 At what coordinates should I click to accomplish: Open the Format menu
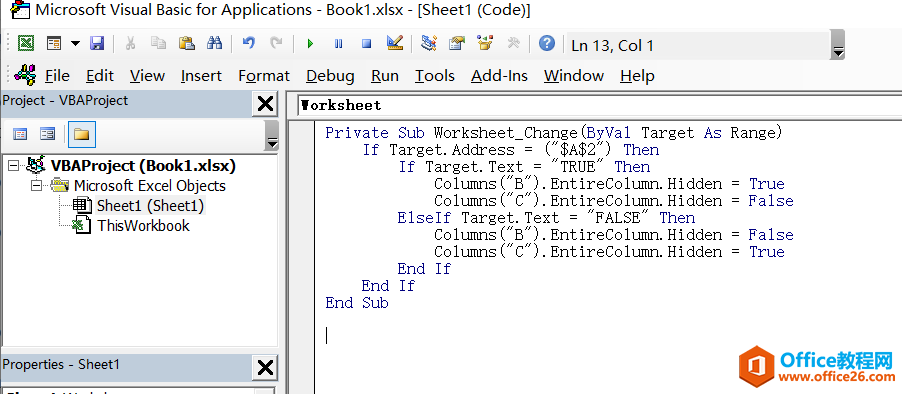tap(264, 76)
